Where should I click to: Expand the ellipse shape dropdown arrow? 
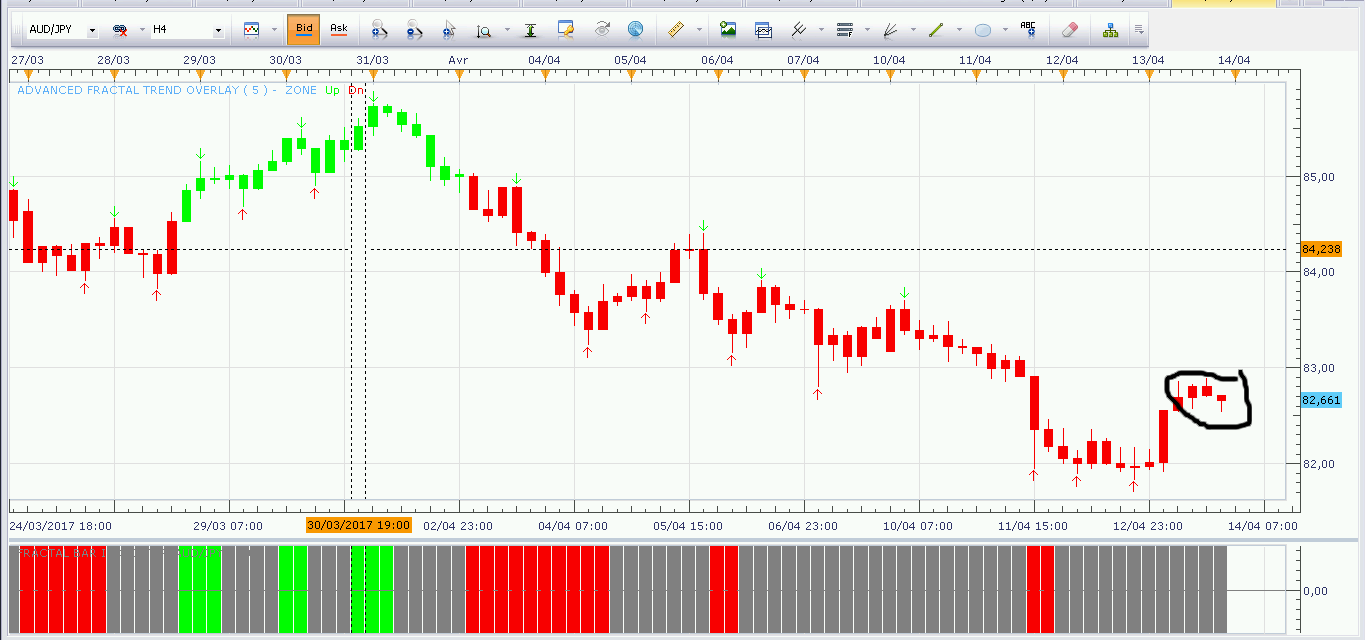[1005, 30]
